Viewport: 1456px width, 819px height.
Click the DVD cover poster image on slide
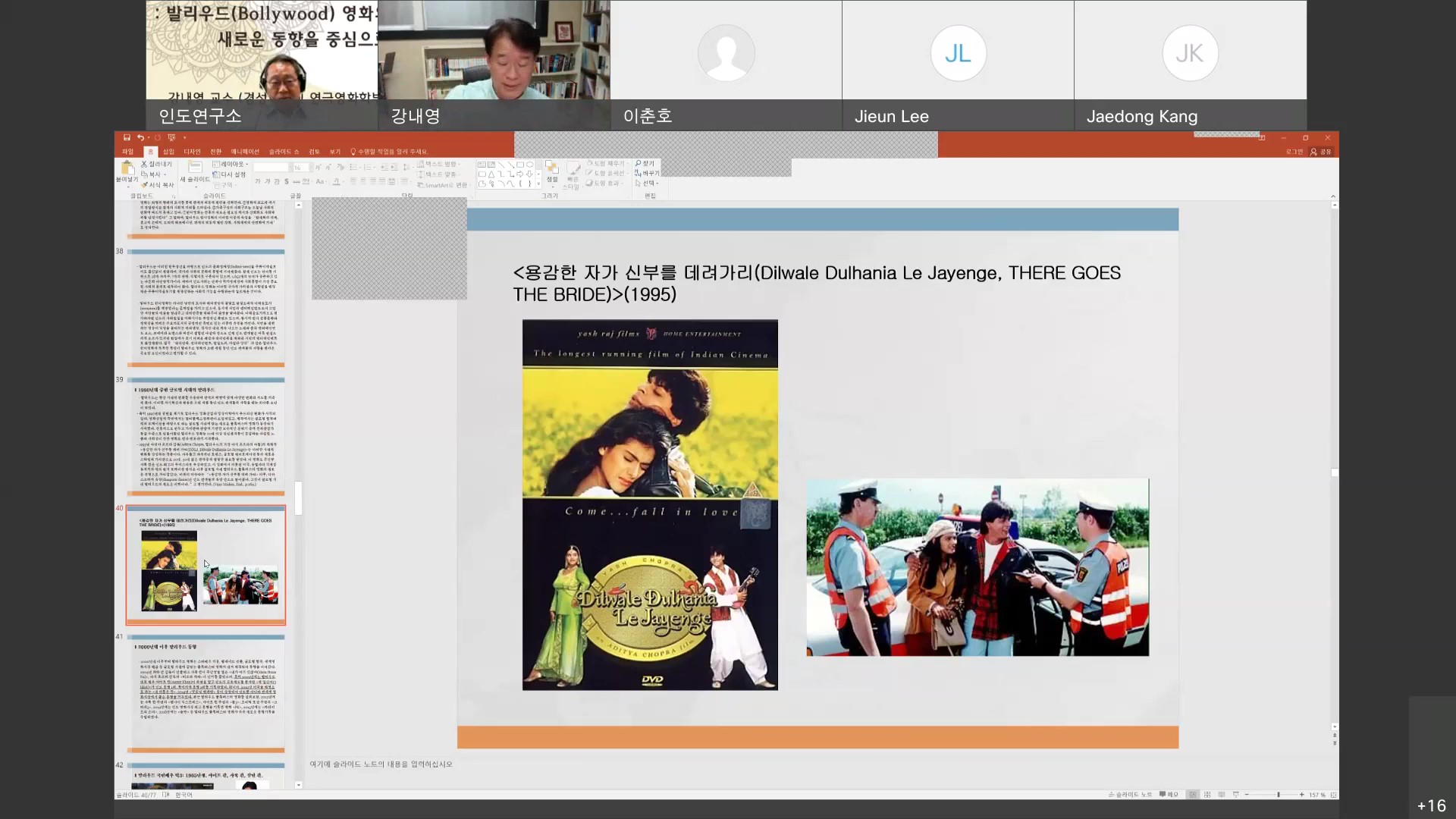(650, 505)
